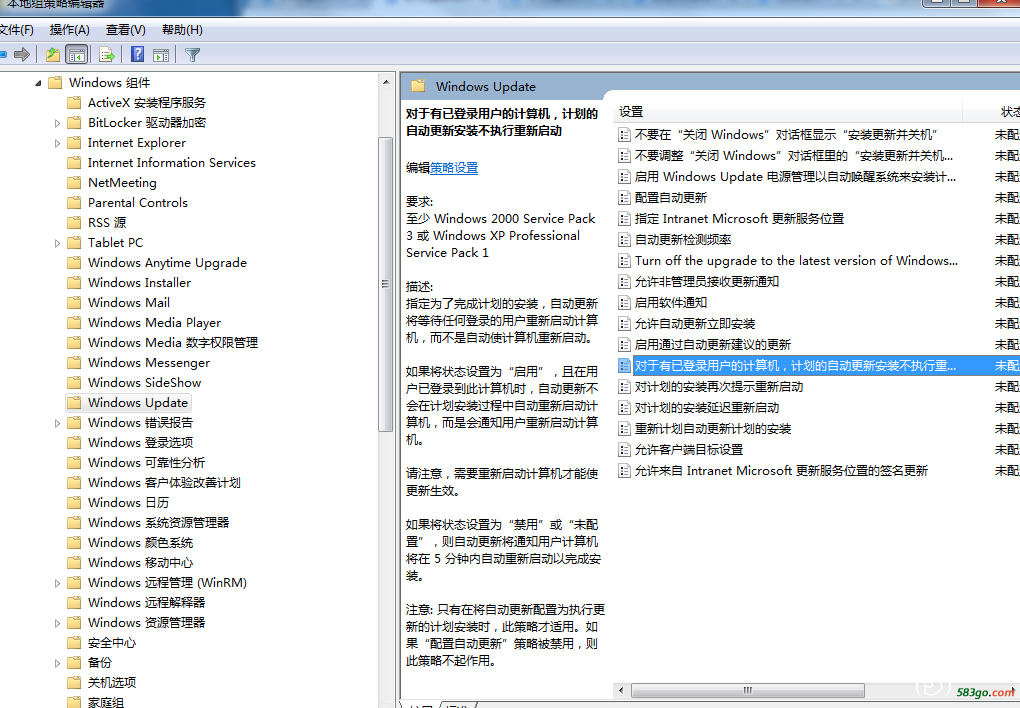1020x708 pixels.
Task: Click tree pane scroll-up arrow
Action: (386, 82)
